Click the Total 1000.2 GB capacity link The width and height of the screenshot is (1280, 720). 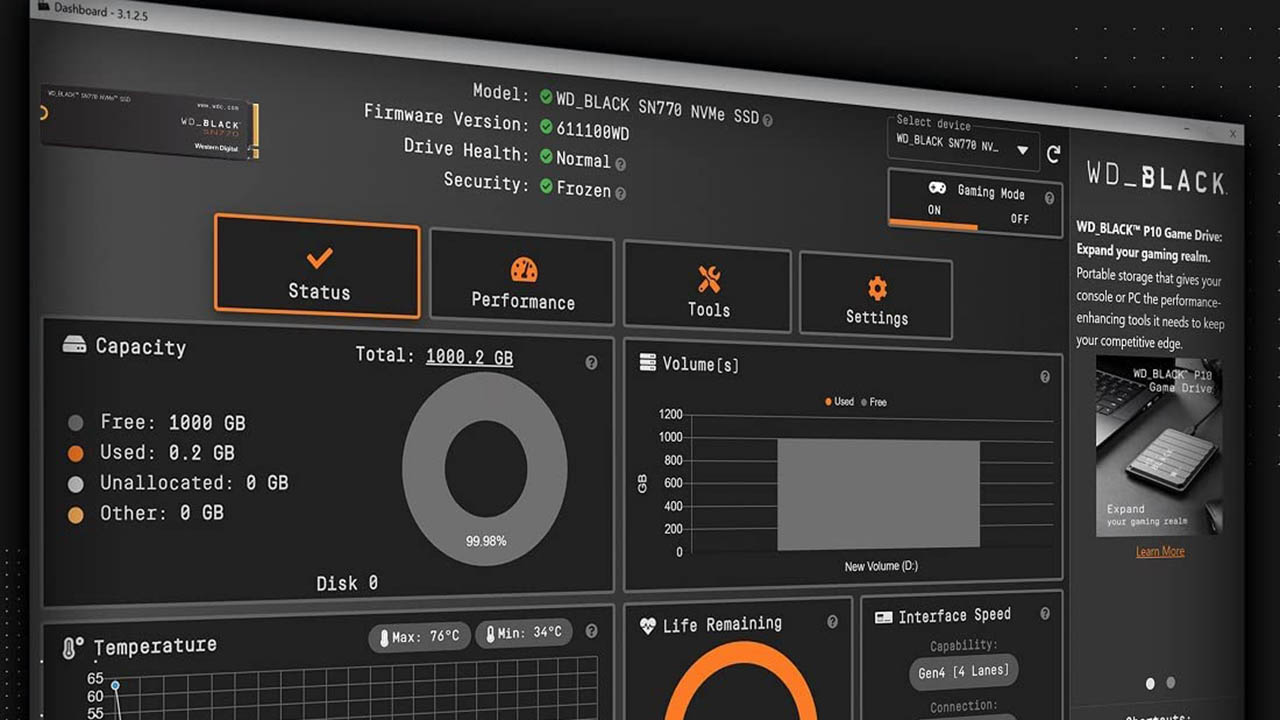(469, 357)
